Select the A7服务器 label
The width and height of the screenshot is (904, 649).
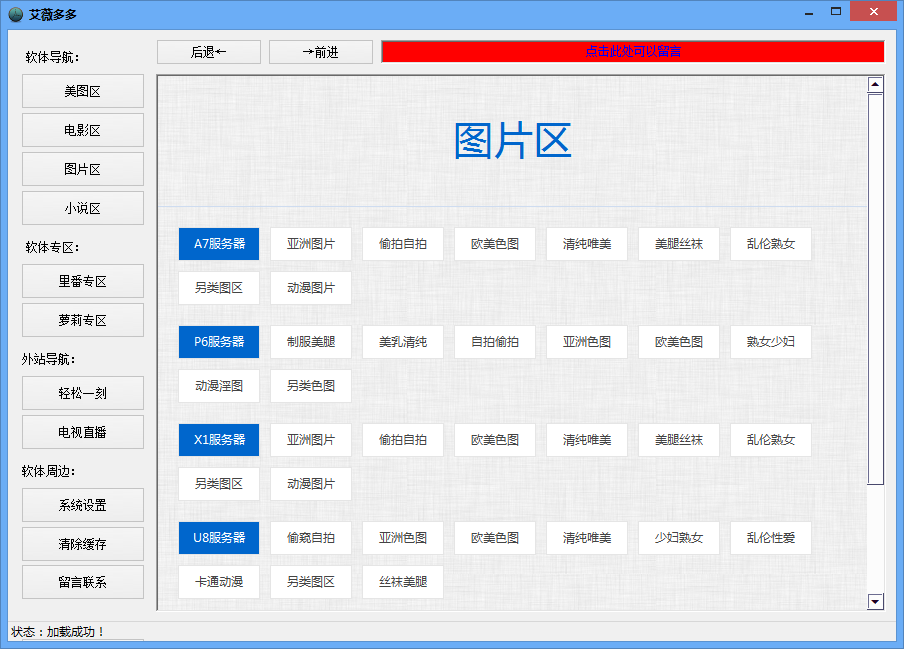click(219, 244)
